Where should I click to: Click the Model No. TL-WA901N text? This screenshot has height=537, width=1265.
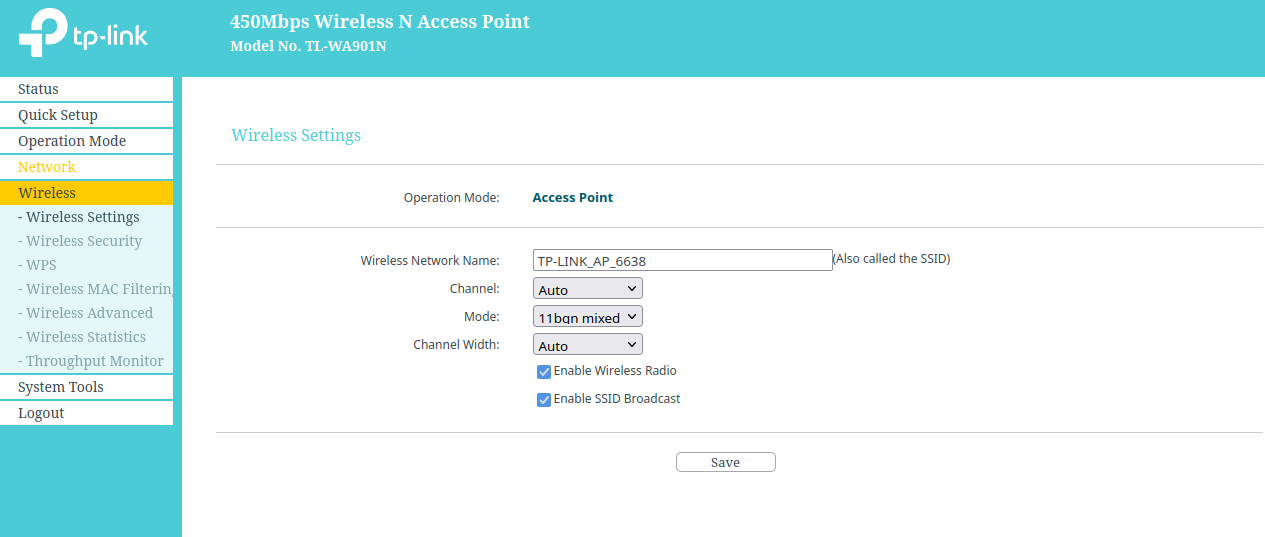(x=308, y=46)
